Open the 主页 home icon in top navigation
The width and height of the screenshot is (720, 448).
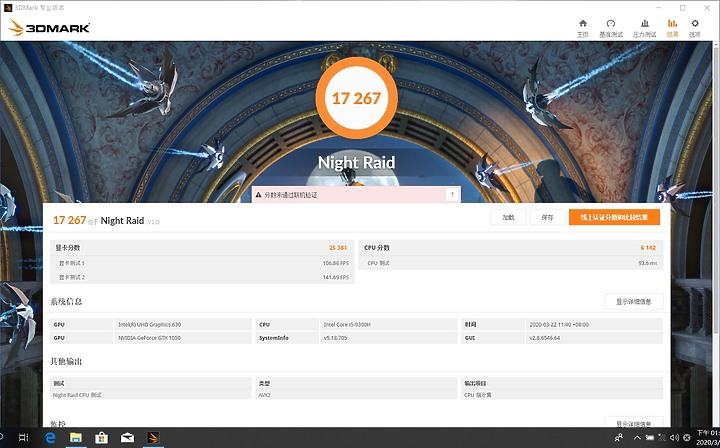click(583, 23)
